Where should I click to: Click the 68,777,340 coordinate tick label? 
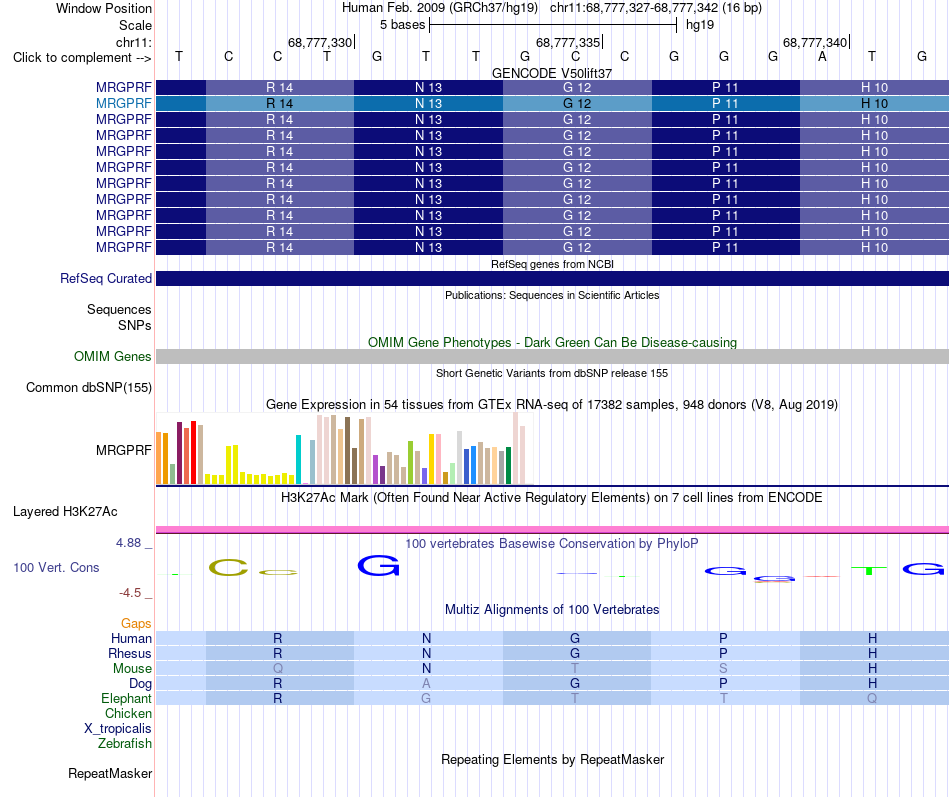[815, 42]
